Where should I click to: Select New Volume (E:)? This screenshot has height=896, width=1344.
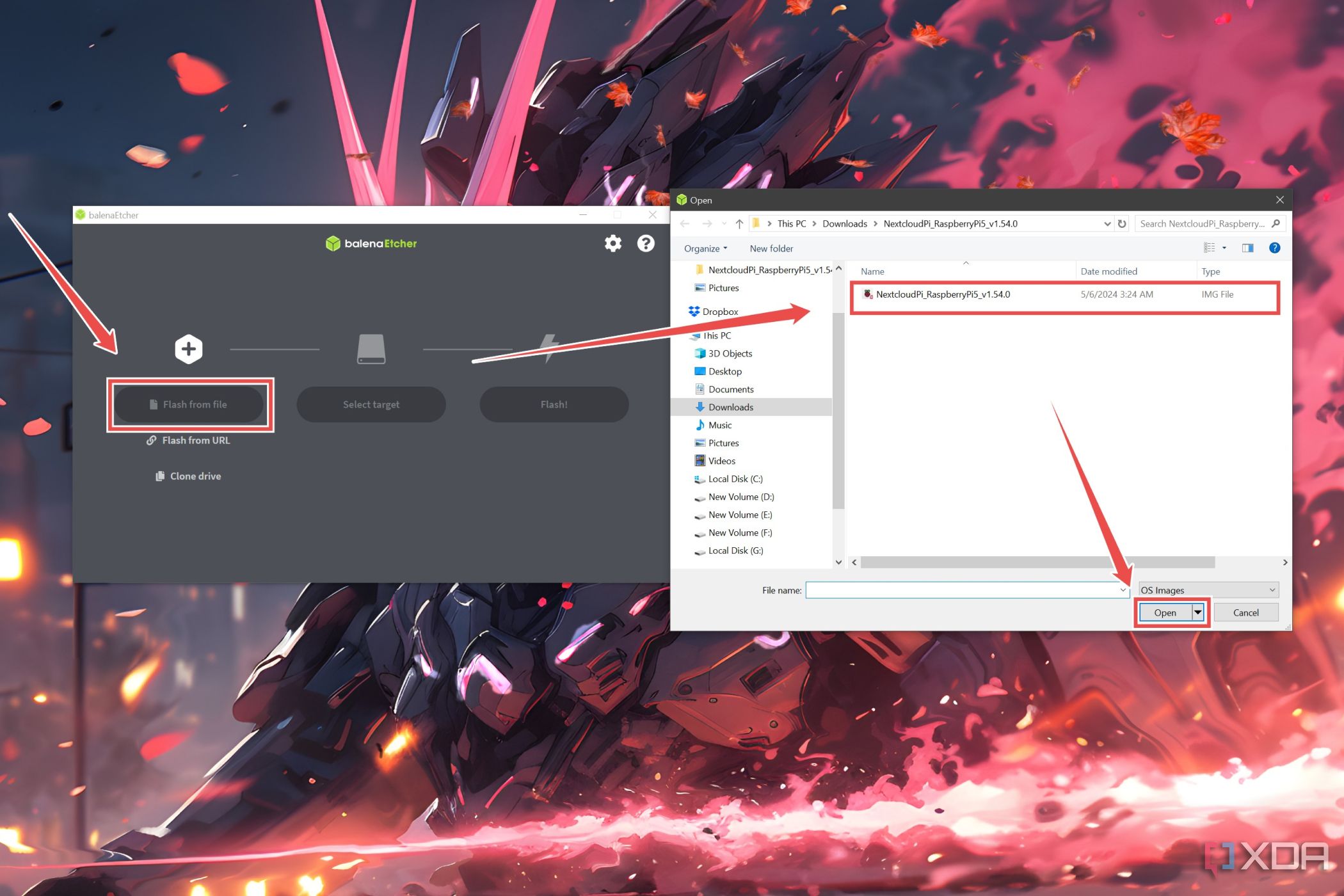tap(733, 515)
